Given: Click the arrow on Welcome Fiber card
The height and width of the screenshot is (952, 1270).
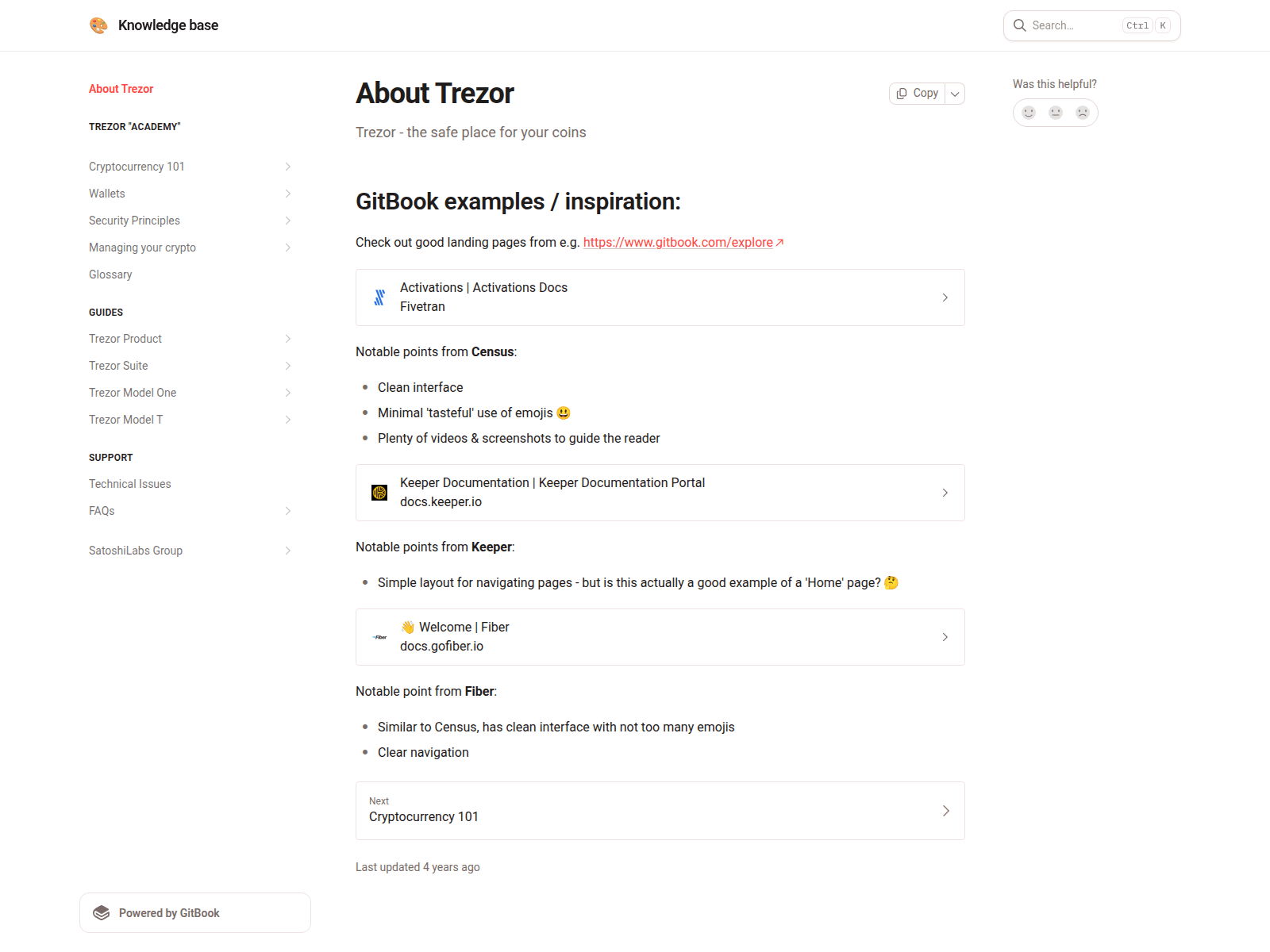Looking at the screenshot, I should click(945, 637).
